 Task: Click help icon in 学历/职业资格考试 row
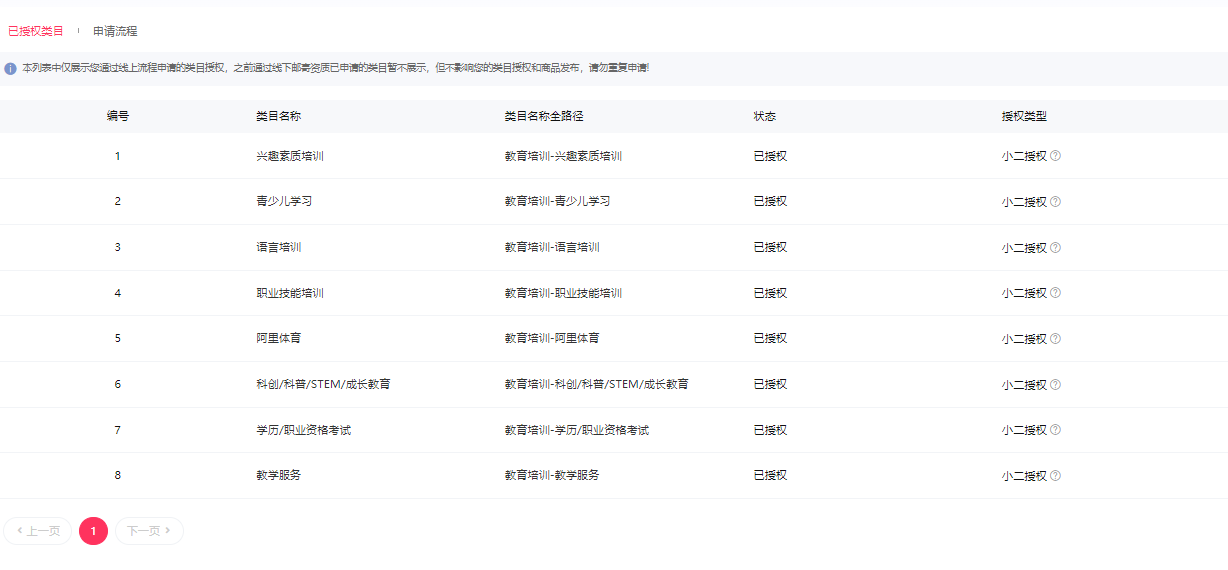[1055, 430]
